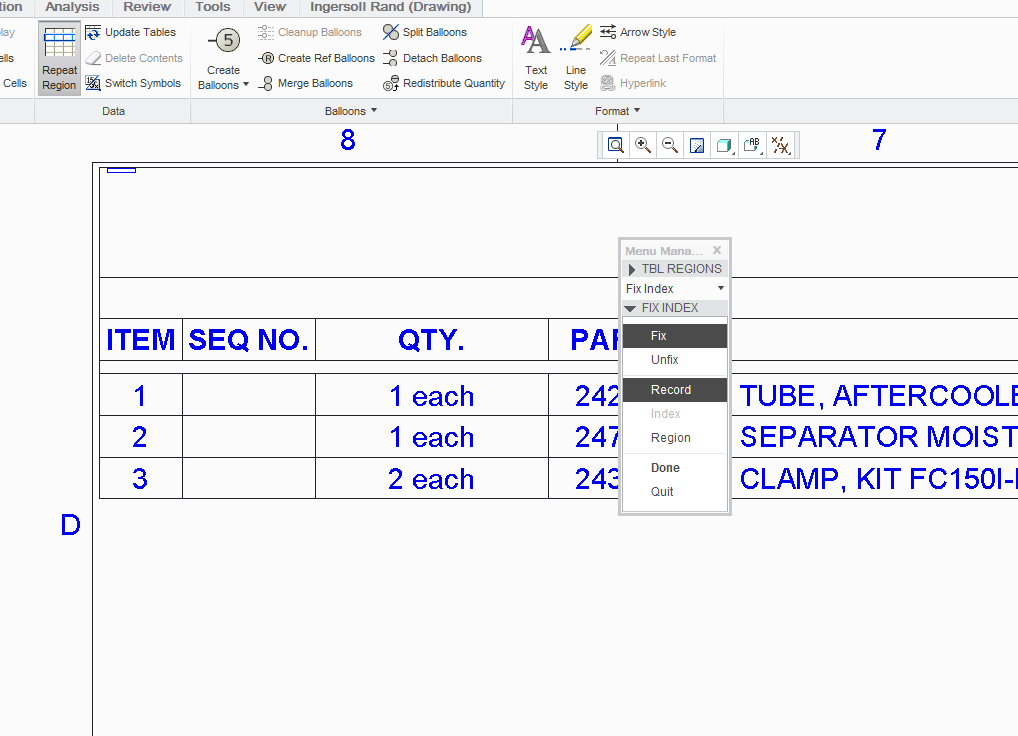Screen dimensions: 1018x736
Task: Click Arrow Style icon
Action: [x=608, y=32]
